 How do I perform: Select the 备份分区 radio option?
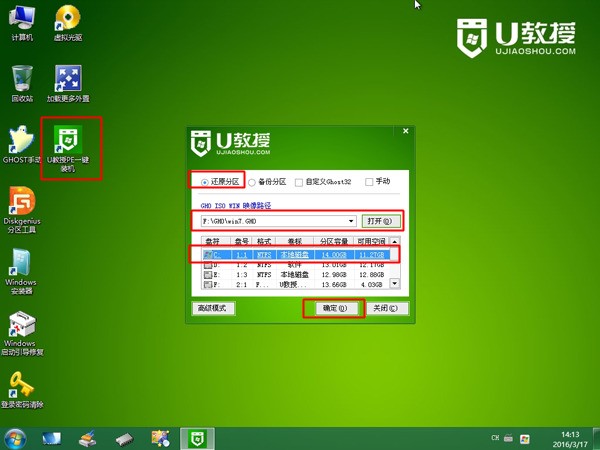point(267,182)
